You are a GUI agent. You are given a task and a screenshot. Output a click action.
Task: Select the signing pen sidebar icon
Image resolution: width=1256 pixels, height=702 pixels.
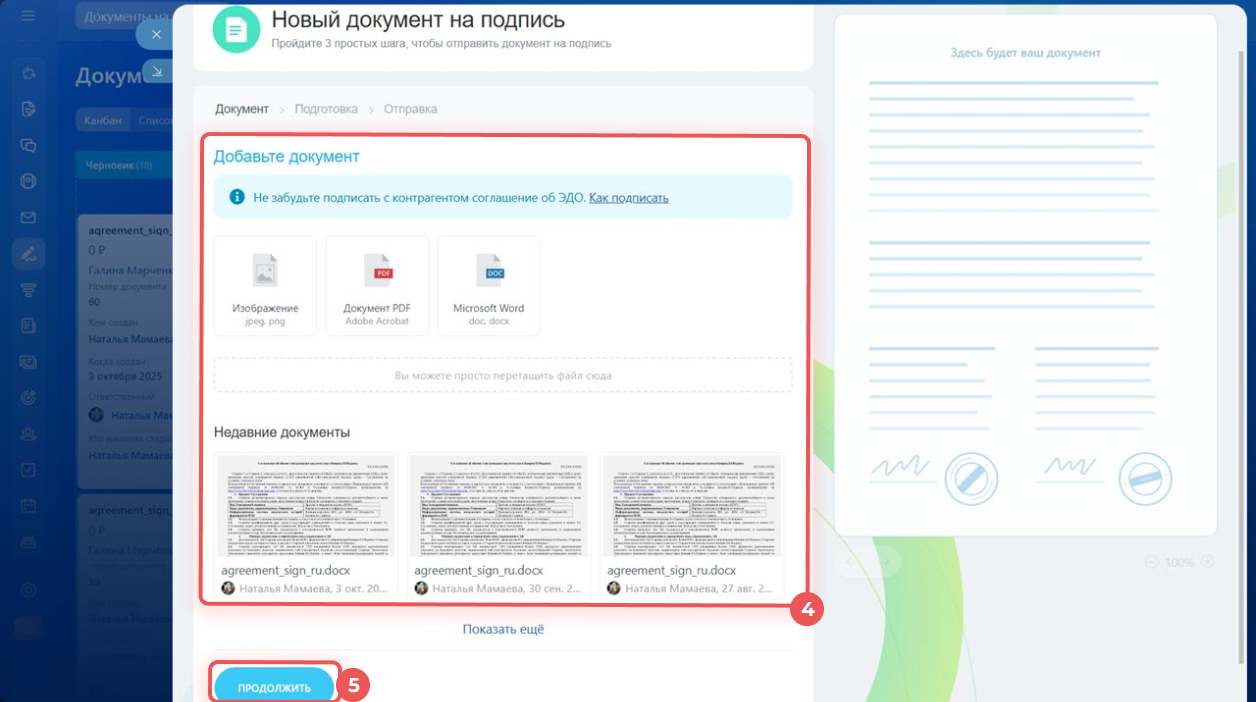[x=28, y=254]
